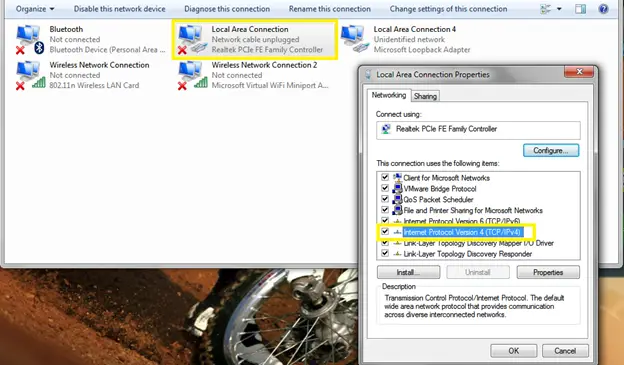Toggle Link-Layer Topology Discovery Mapper checkbox
This screenshot has width=624, height=365.
(385, 242)
